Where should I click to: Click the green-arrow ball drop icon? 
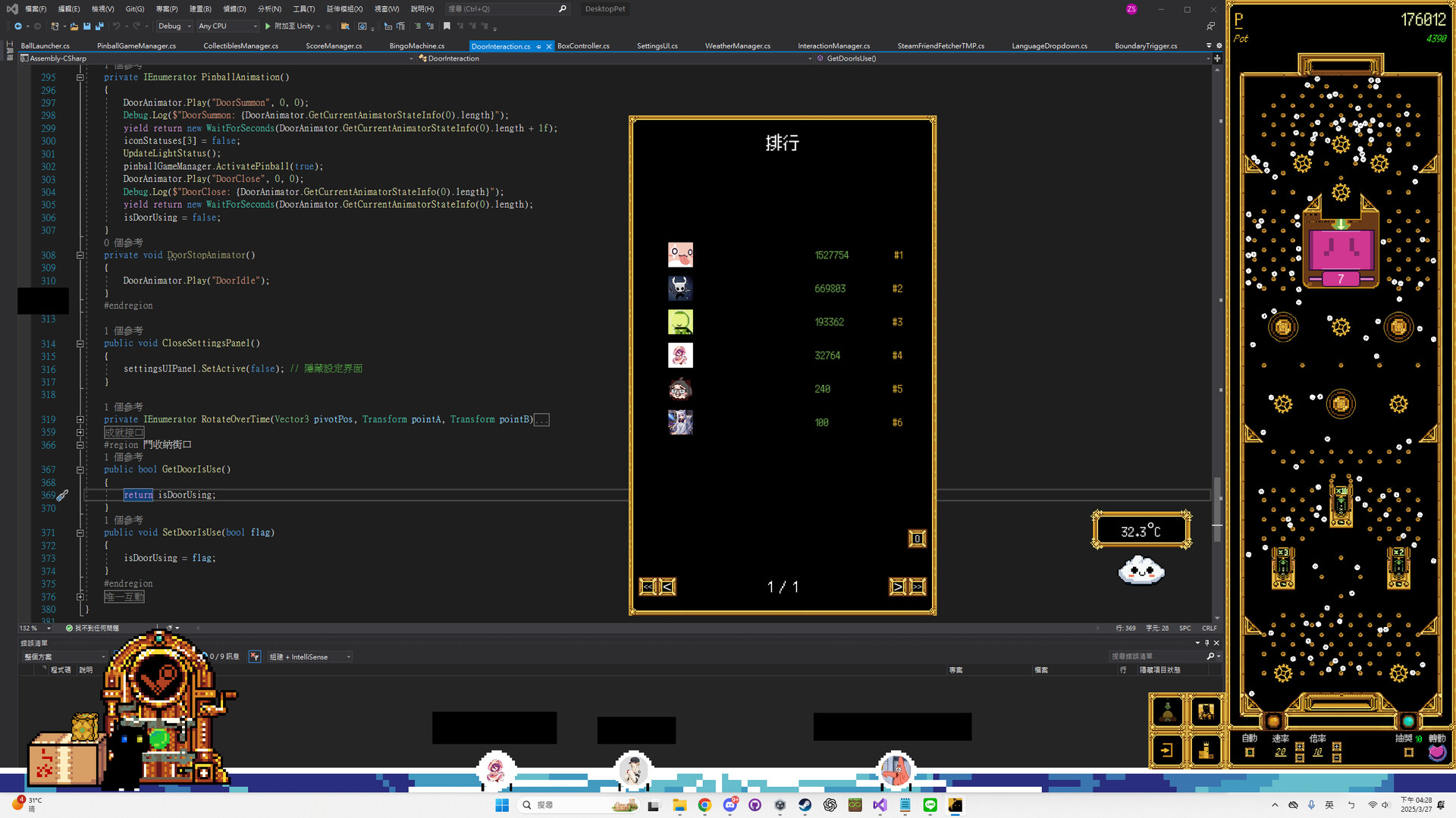[x=1167, y=712]
